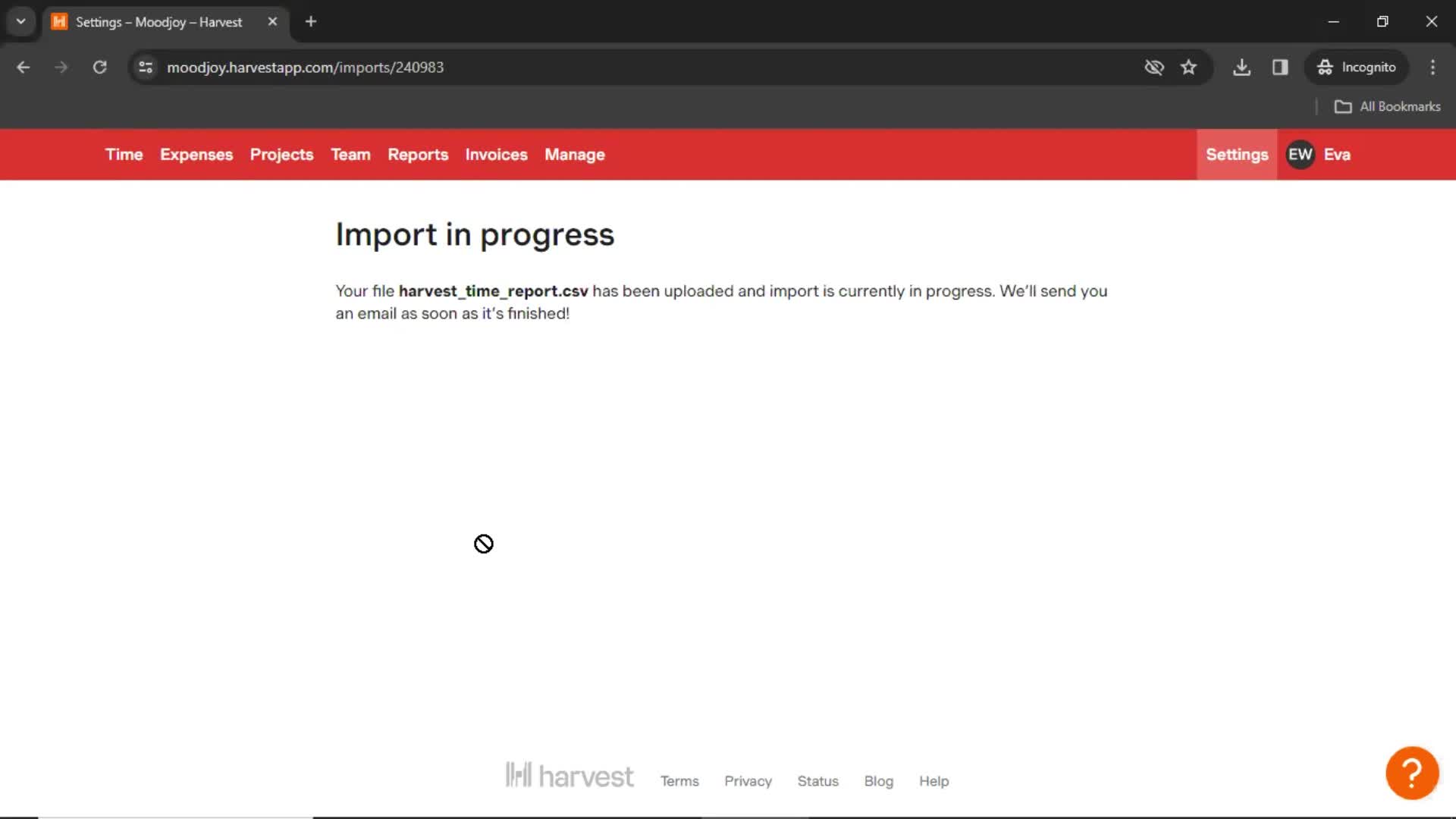Viewport: 1456px width, 819px height.
Task: Open the Projects section
Action: tap(281, 155)
